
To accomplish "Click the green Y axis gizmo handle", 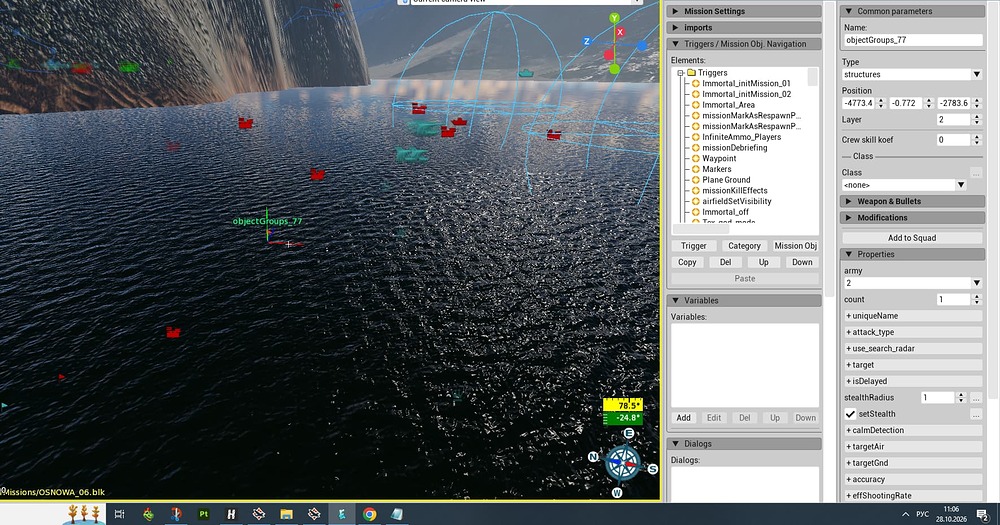I will 614,18.
